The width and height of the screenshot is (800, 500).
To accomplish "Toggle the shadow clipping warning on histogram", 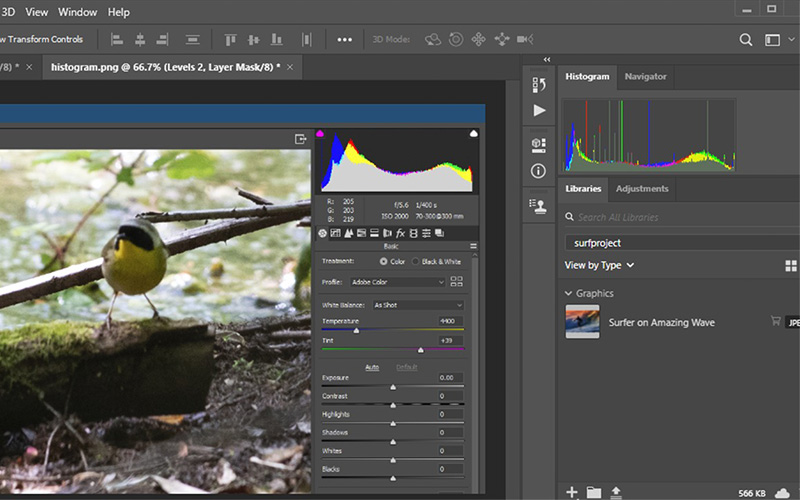I will (x=321, y=133).
